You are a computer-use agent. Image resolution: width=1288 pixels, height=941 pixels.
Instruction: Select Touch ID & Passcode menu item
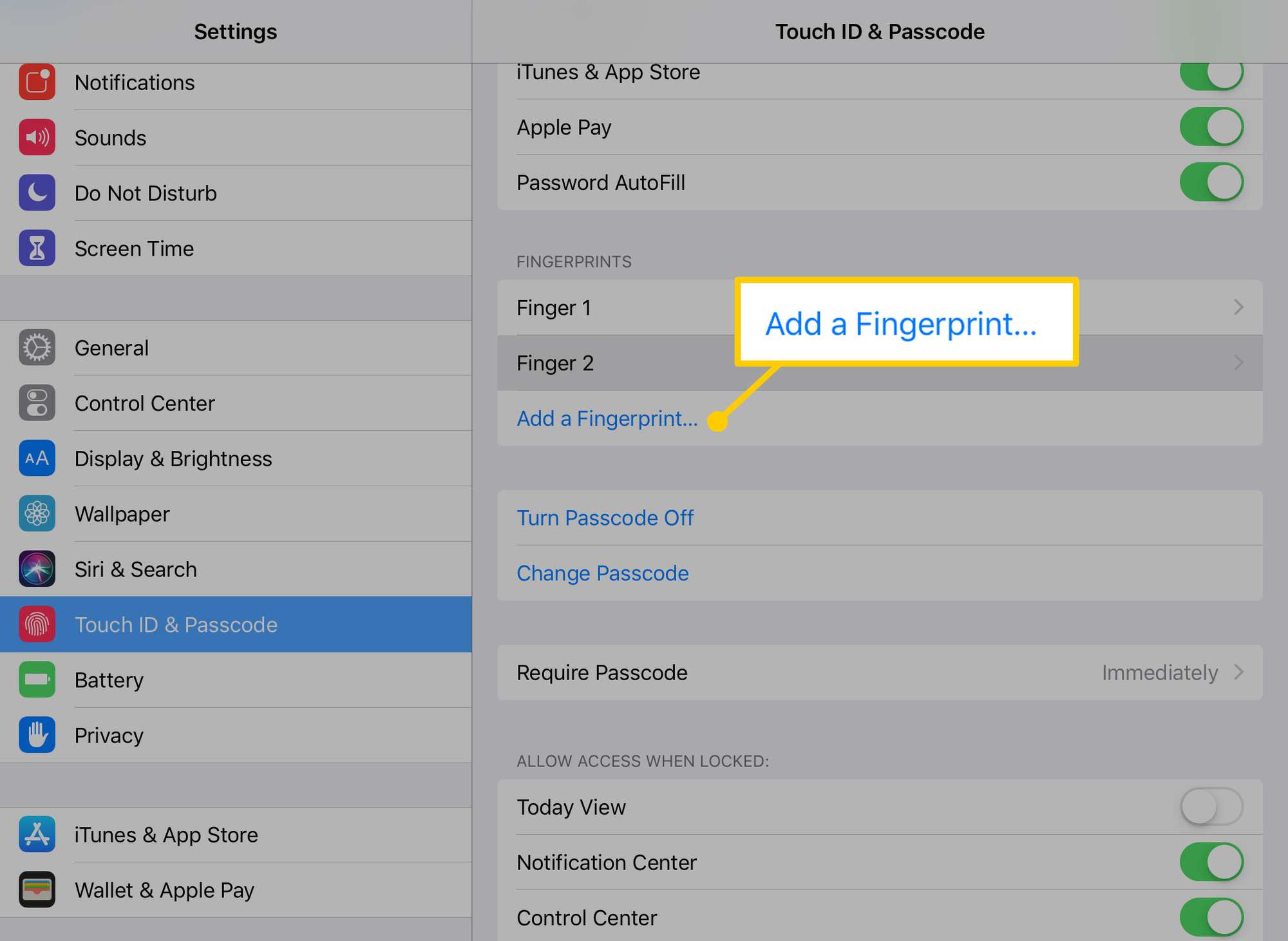click(235, 624)
